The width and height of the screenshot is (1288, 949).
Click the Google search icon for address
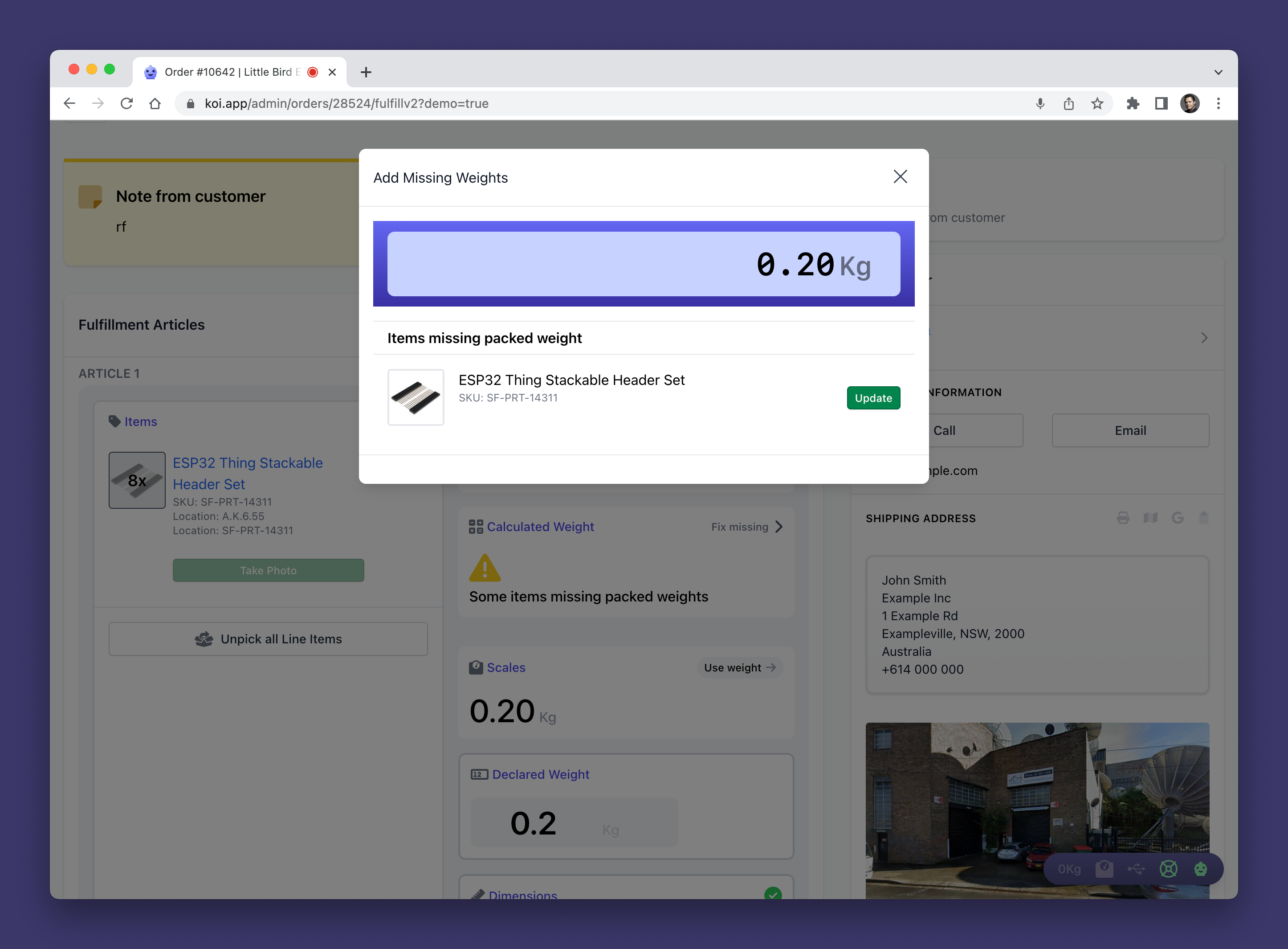point(1177,518)
